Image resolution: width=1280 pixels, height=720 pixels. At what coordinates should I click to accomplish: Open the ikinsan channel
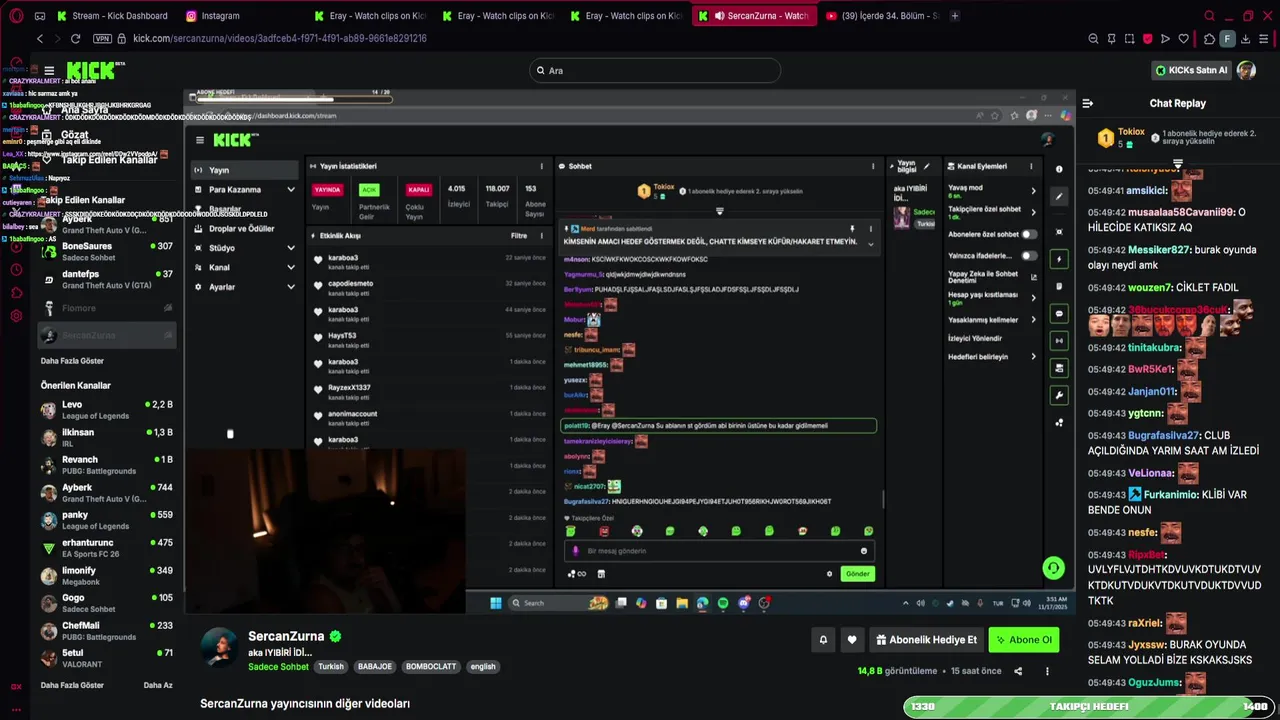click(107, 437)
